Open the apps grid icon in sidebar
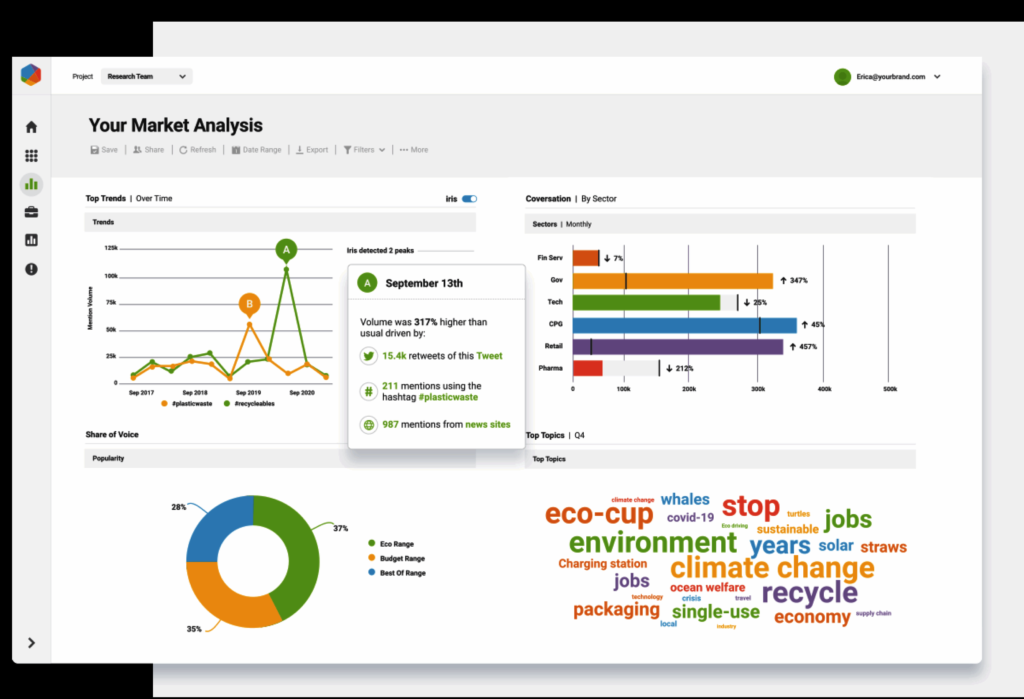1024x699 pixels. (31, 156)
